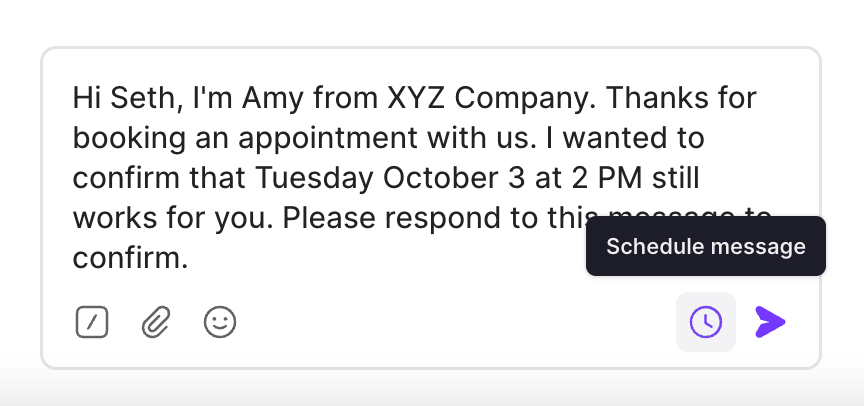The height and width of the screenshot is (406, 864).
Task: Send the message with the purple arrow
Action: point(770,322)
